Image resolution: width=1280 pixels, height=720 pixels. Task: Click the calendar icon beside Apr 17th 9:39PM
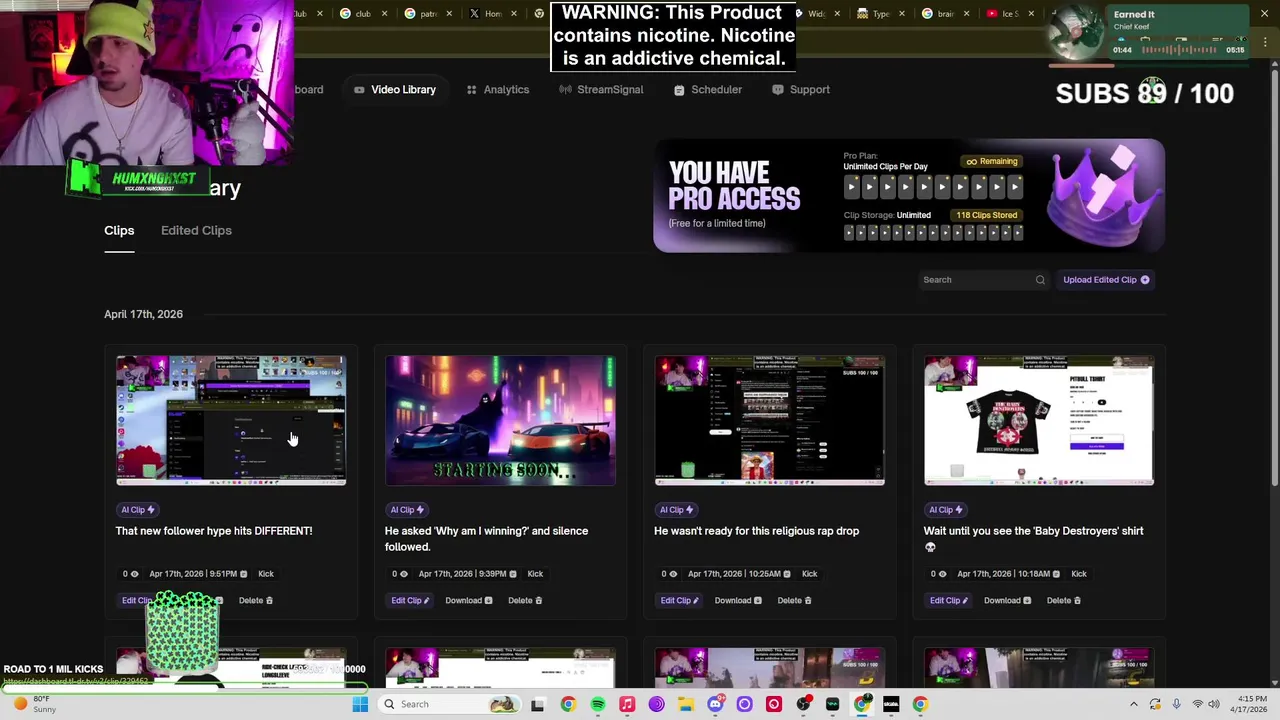(513, 574)
